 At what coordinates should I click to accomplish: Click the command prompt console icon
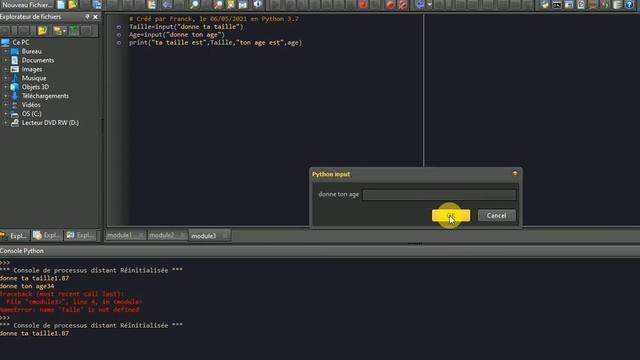(x=557, y=5)
